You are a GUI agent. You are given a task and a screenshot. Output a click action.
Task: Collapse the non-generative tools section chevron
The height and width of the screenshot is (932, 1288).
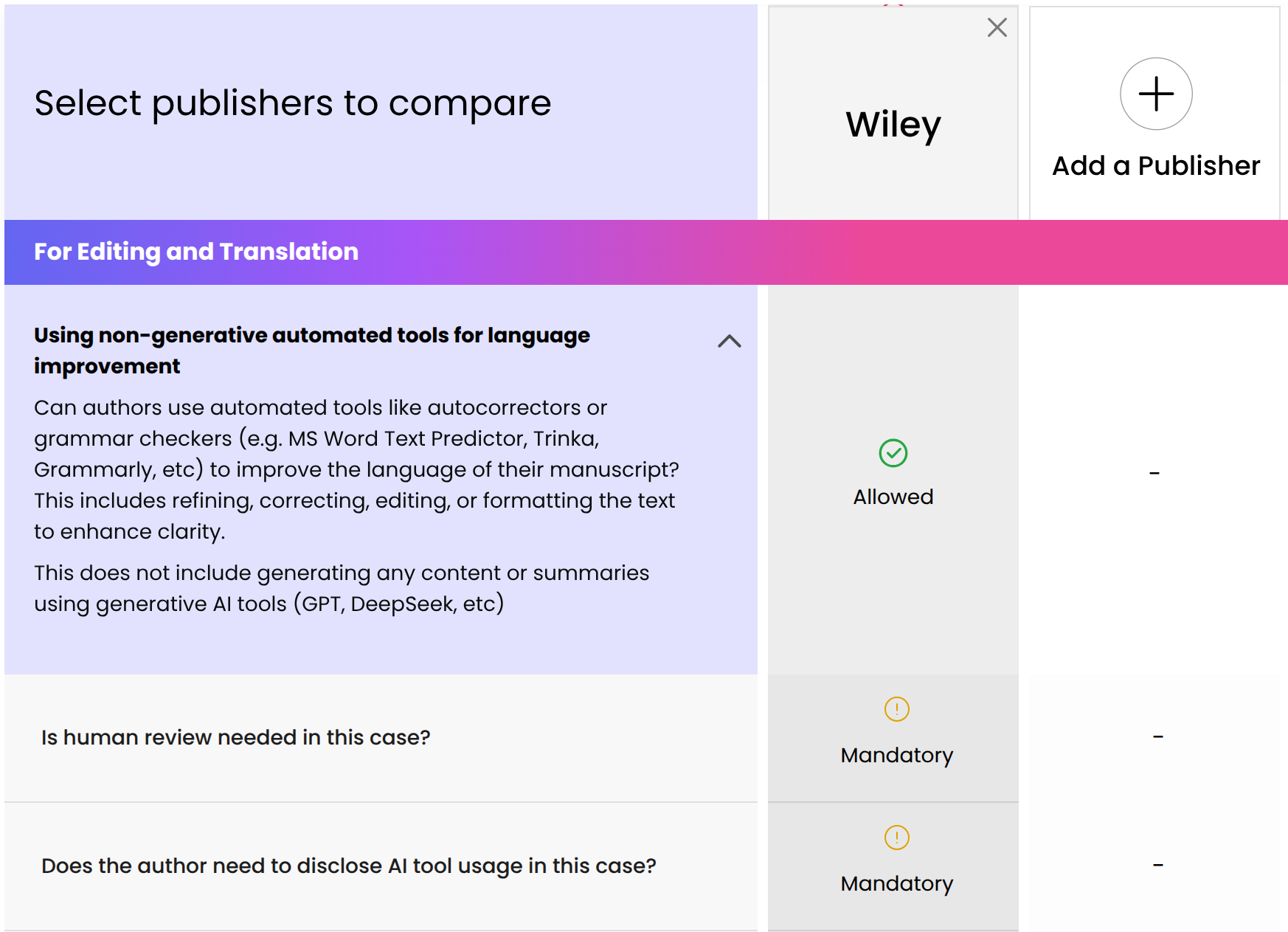point(729,341)
